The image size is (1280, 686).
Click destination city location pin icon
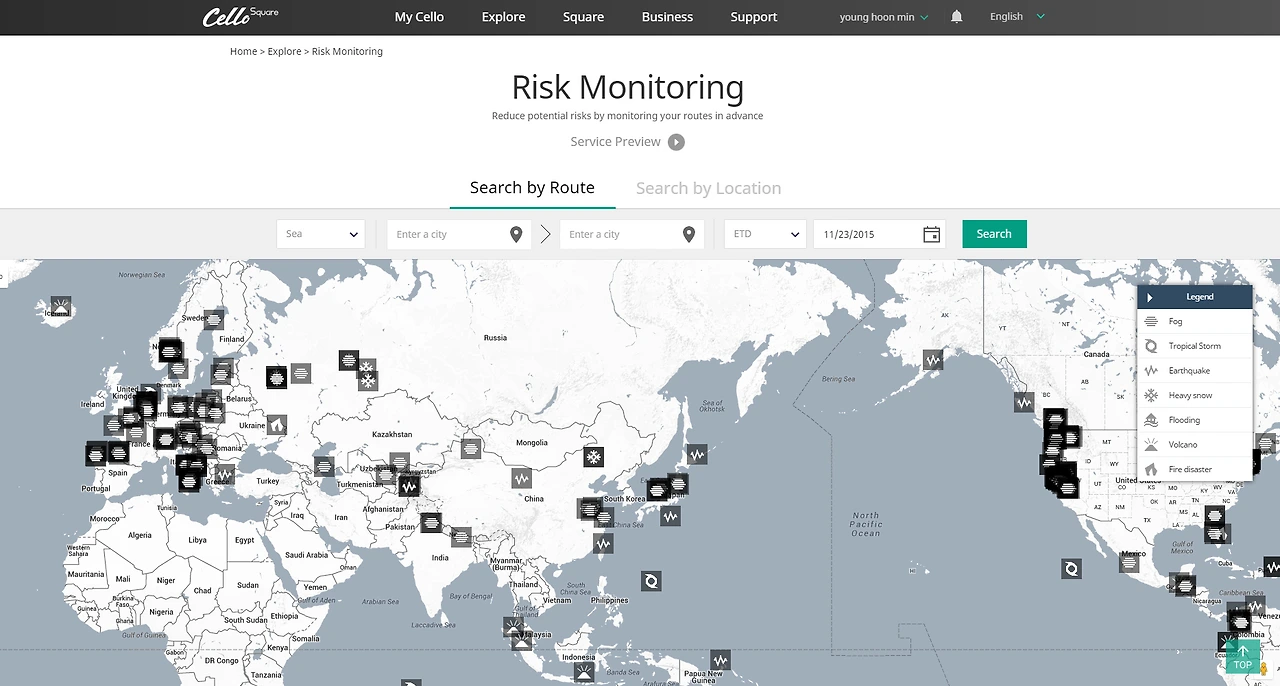point(688,234)
